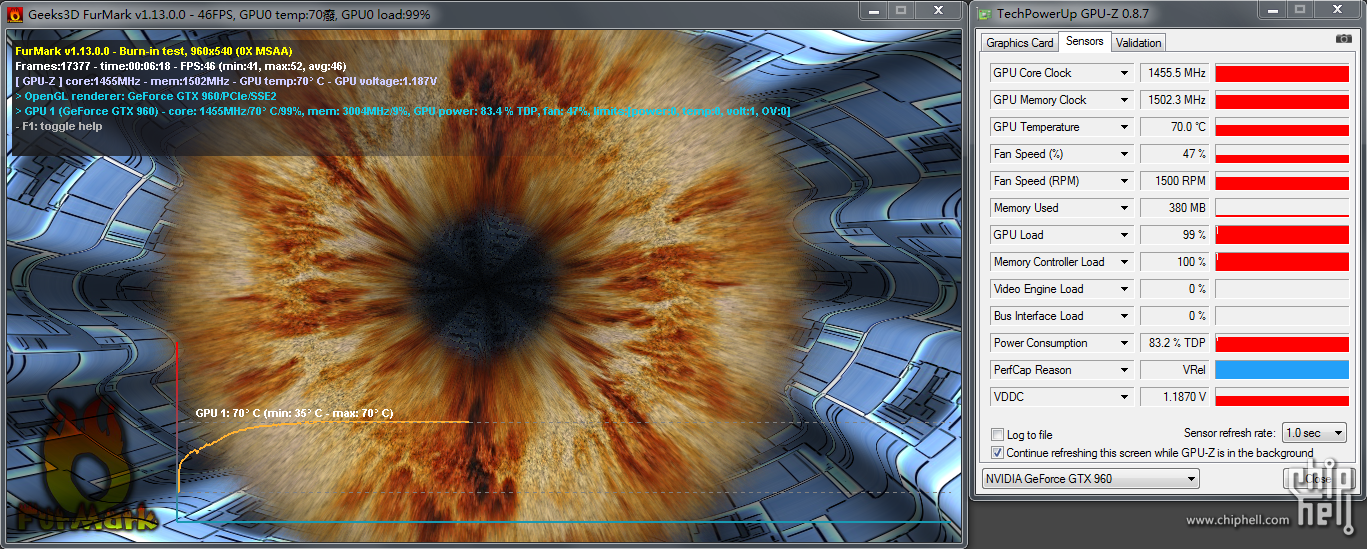
Task: Click the blue PerfCap Reason graph bar
Action: [1282, 370]
